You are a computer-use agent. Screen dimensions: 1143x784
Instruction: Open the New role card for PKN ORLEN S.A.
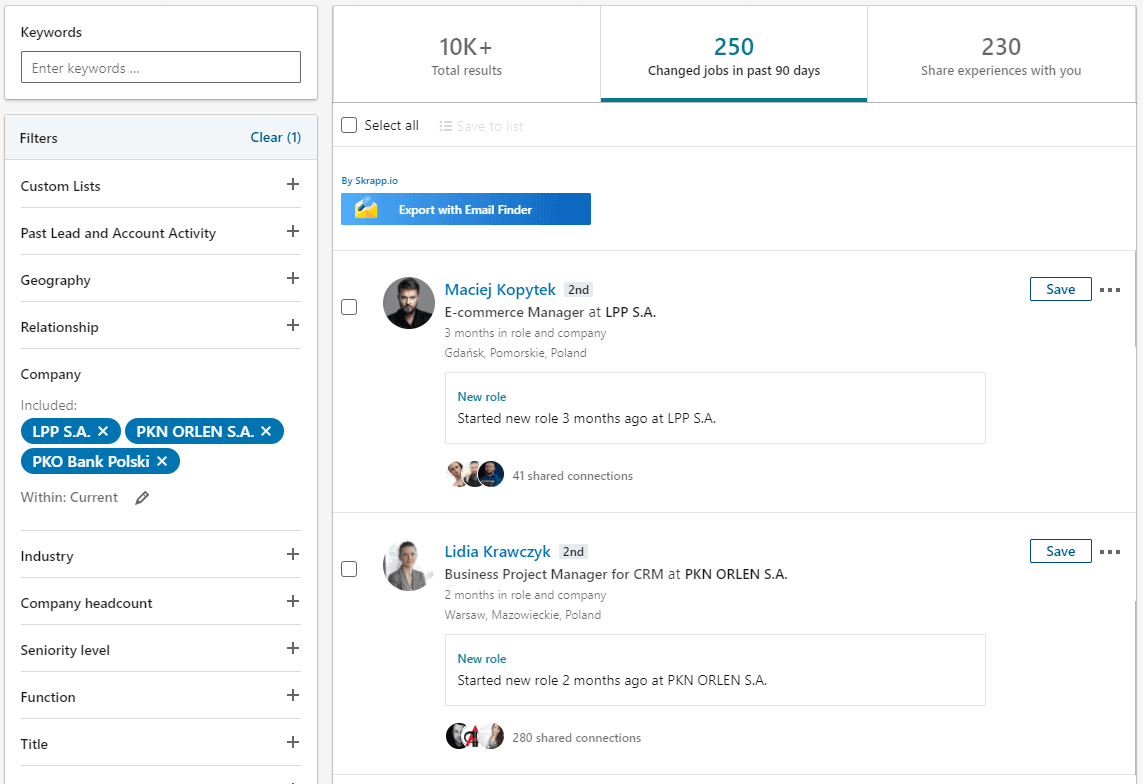(715, 670)
